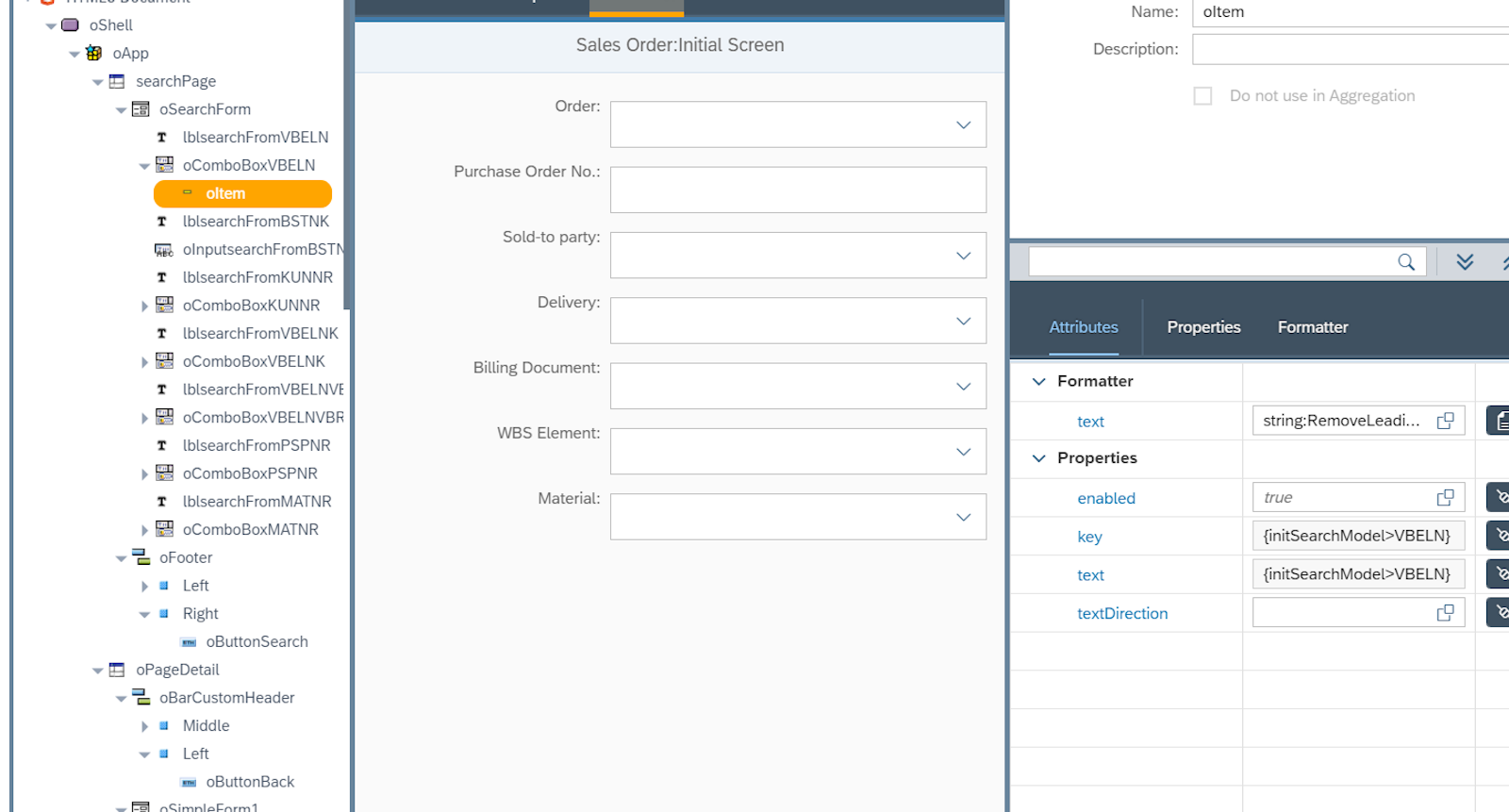Open the WBS Element dropdown

963,452
